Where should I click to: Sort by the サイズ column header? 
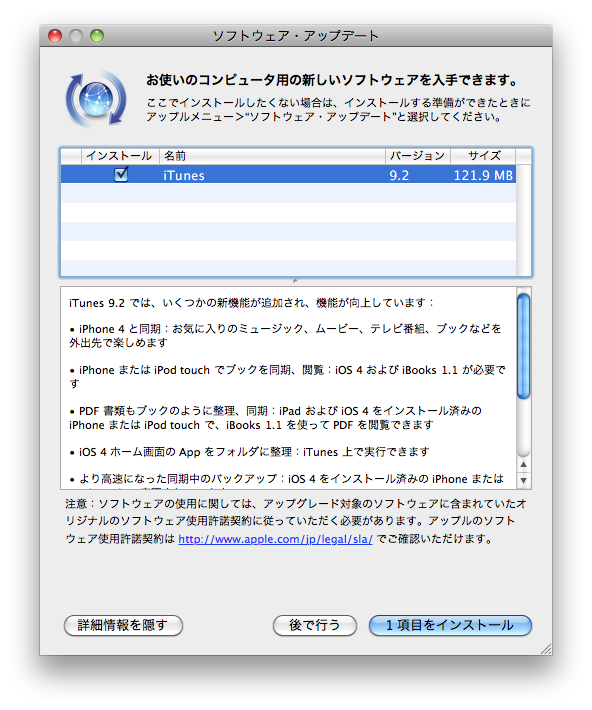click(483, 156)
